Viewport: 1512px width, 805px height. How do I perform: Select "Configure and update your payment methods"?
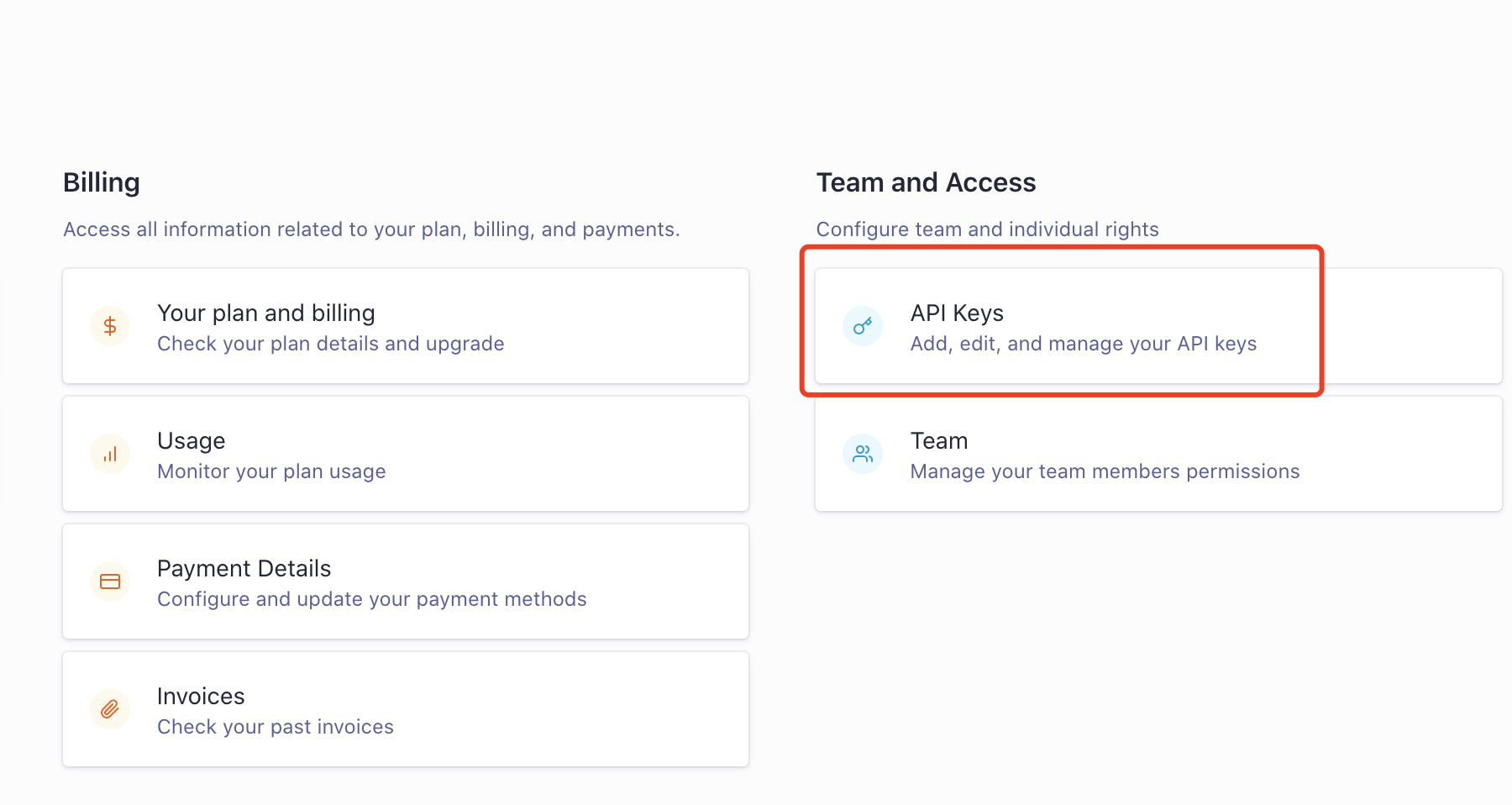coord(372,599)
